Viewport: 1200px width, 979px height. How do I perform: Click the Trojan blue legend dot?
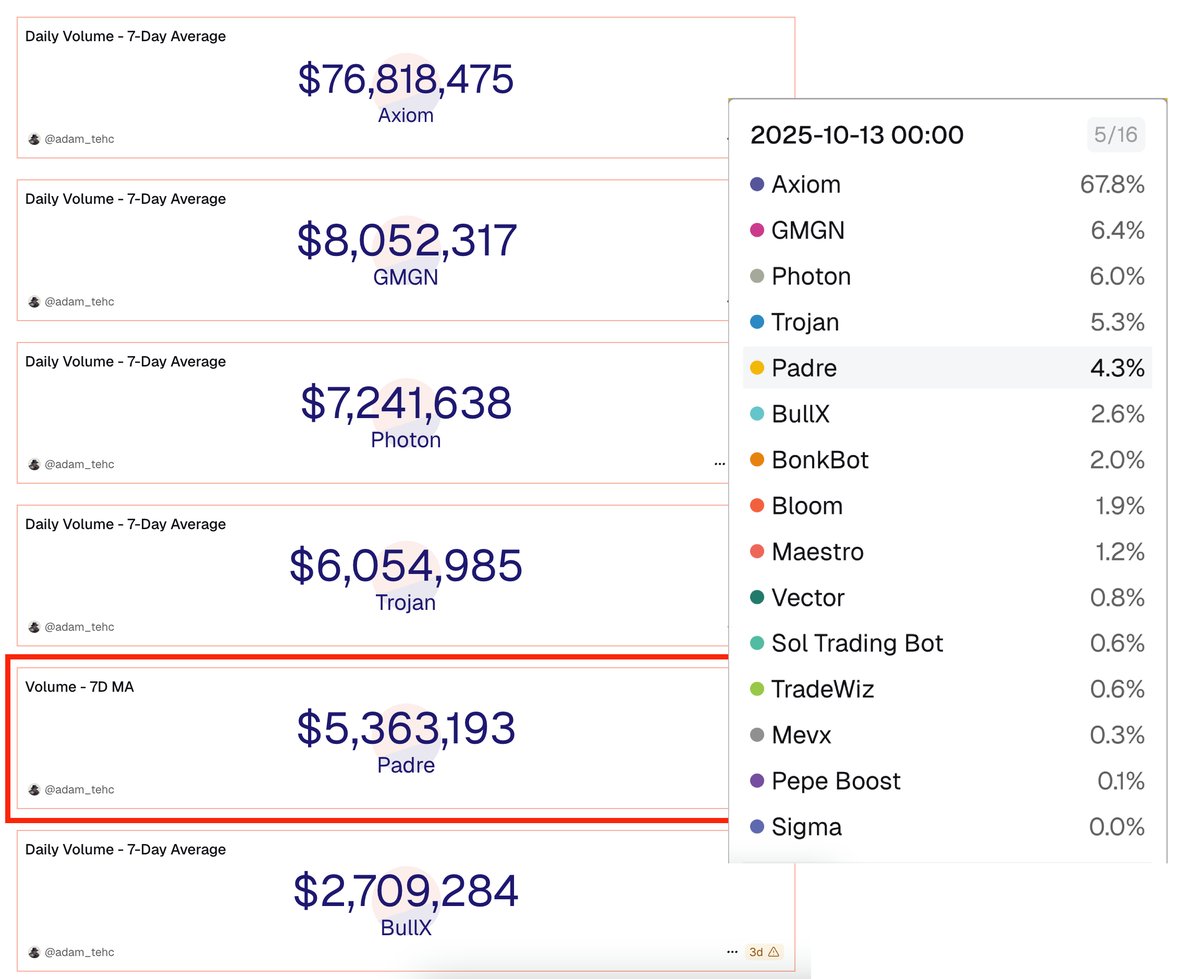757,323
